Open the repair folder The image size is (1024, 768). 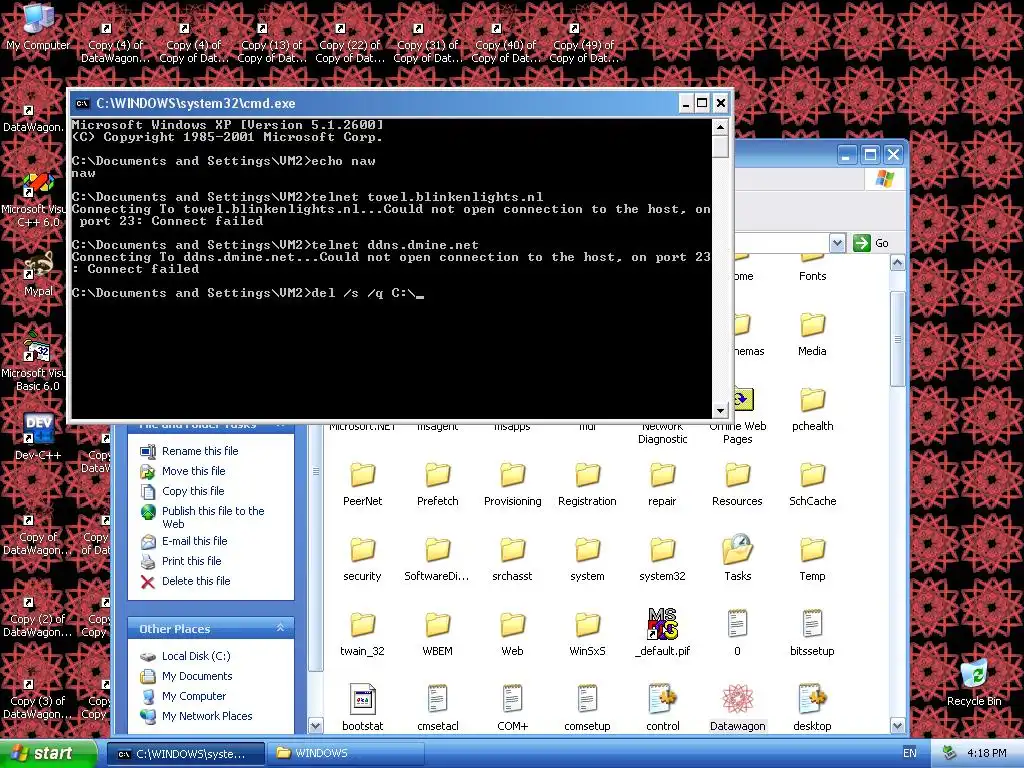coord(662,483)
